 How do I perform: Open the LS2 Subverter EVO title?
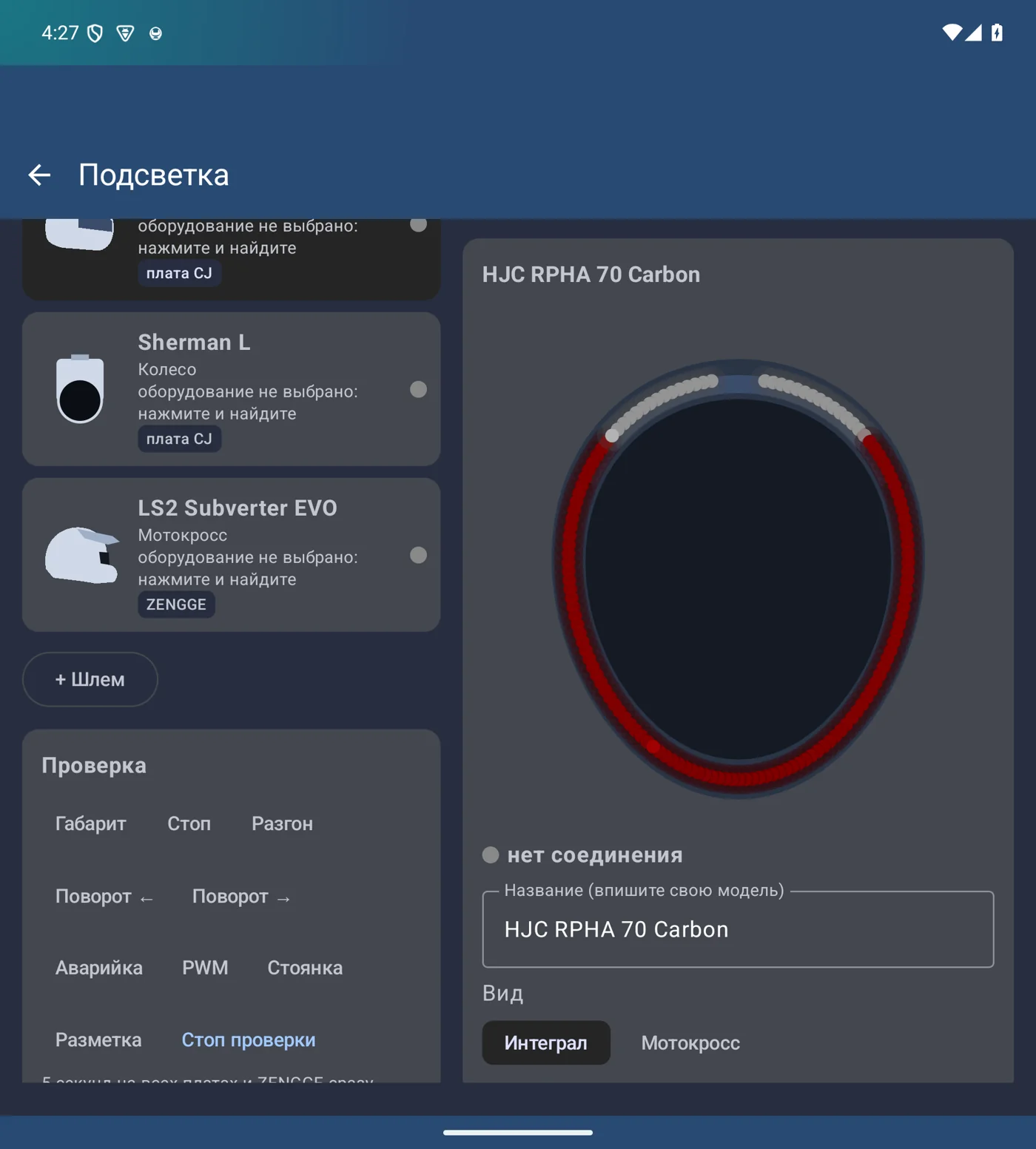(x=238, y=508)
